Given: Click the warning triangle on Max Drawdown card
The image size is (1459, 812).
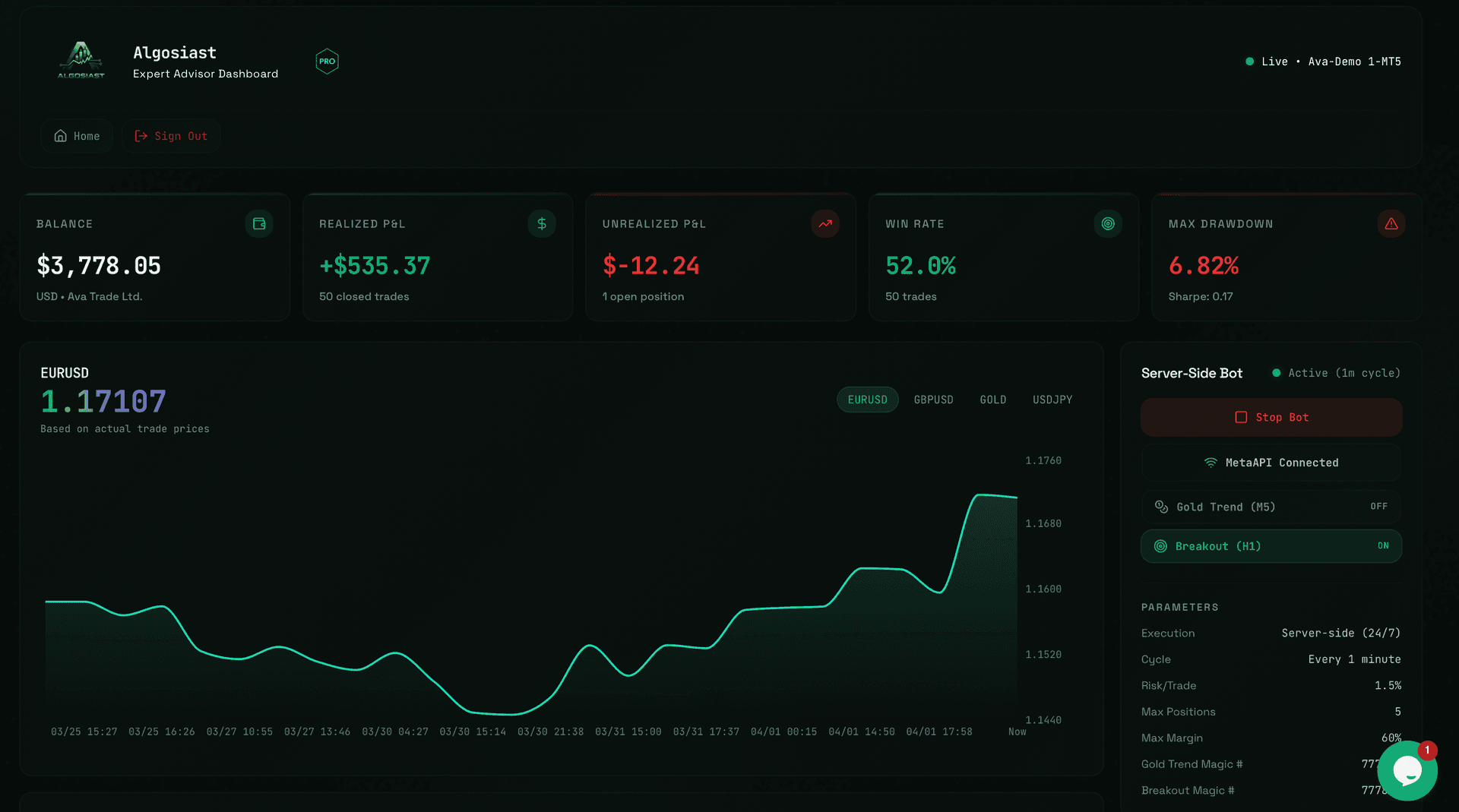Looking at the screenshot, I should click(1391, 224).
